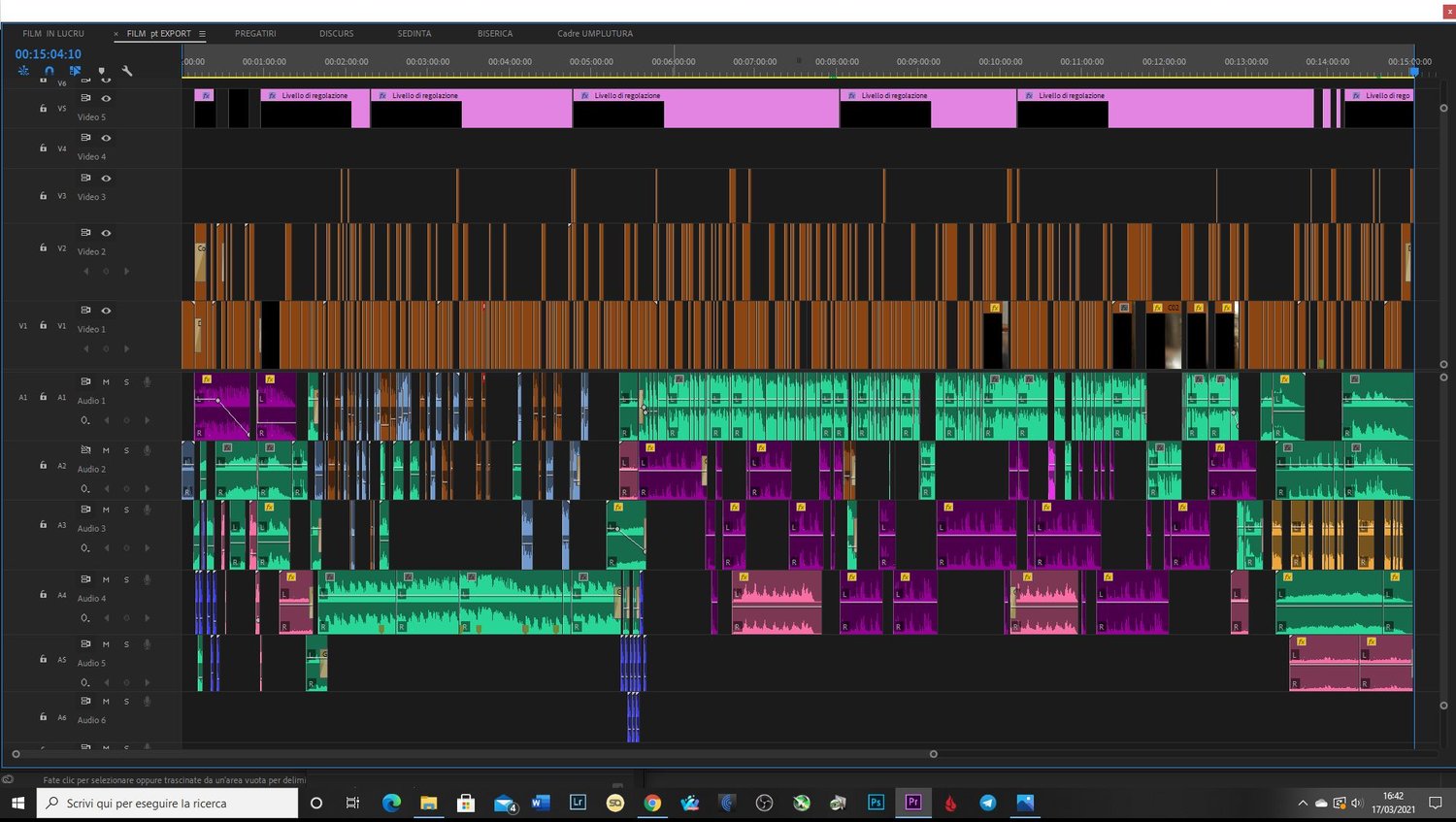Screen dimensions: 1456x822
Task: Click voice-over record microphone on Audio 5
Action: 148,644
